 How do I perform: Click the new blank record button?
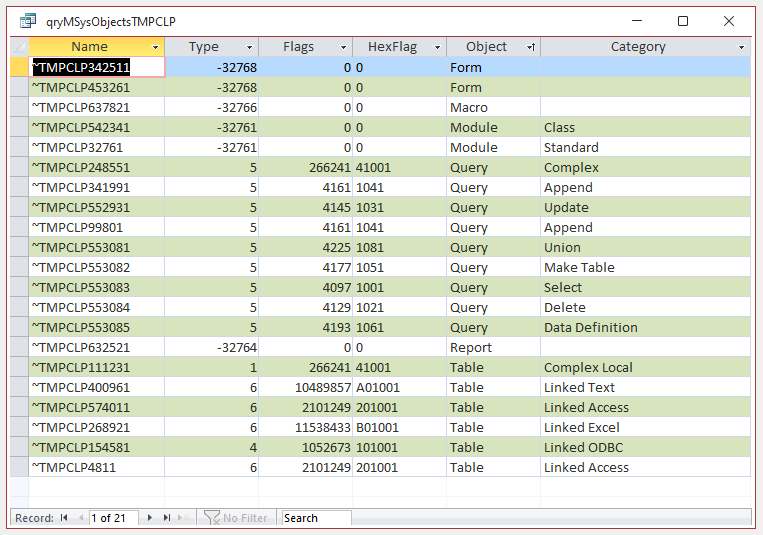coord(184,517)
